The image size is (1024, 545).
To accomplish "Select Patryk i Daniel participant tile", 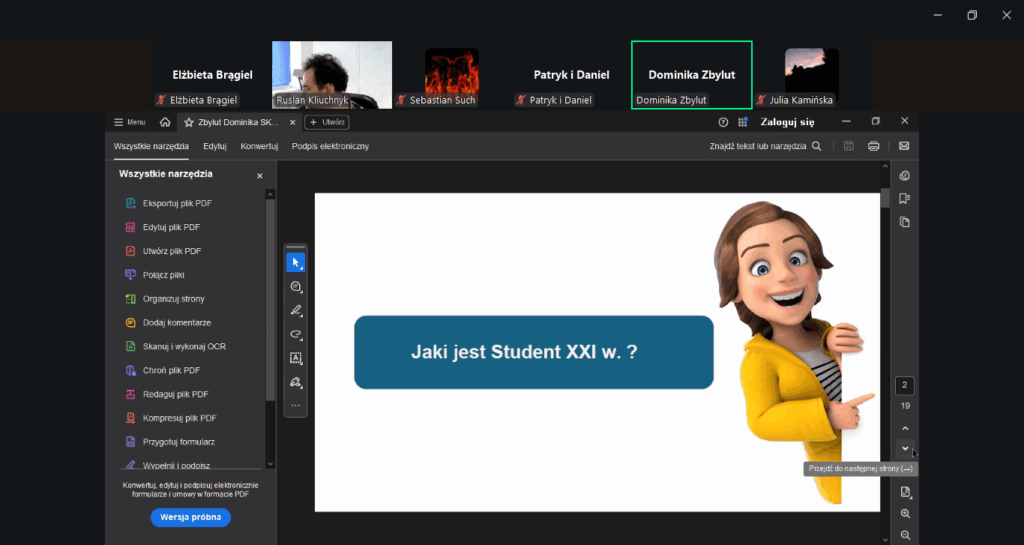I will pos(571,75).
